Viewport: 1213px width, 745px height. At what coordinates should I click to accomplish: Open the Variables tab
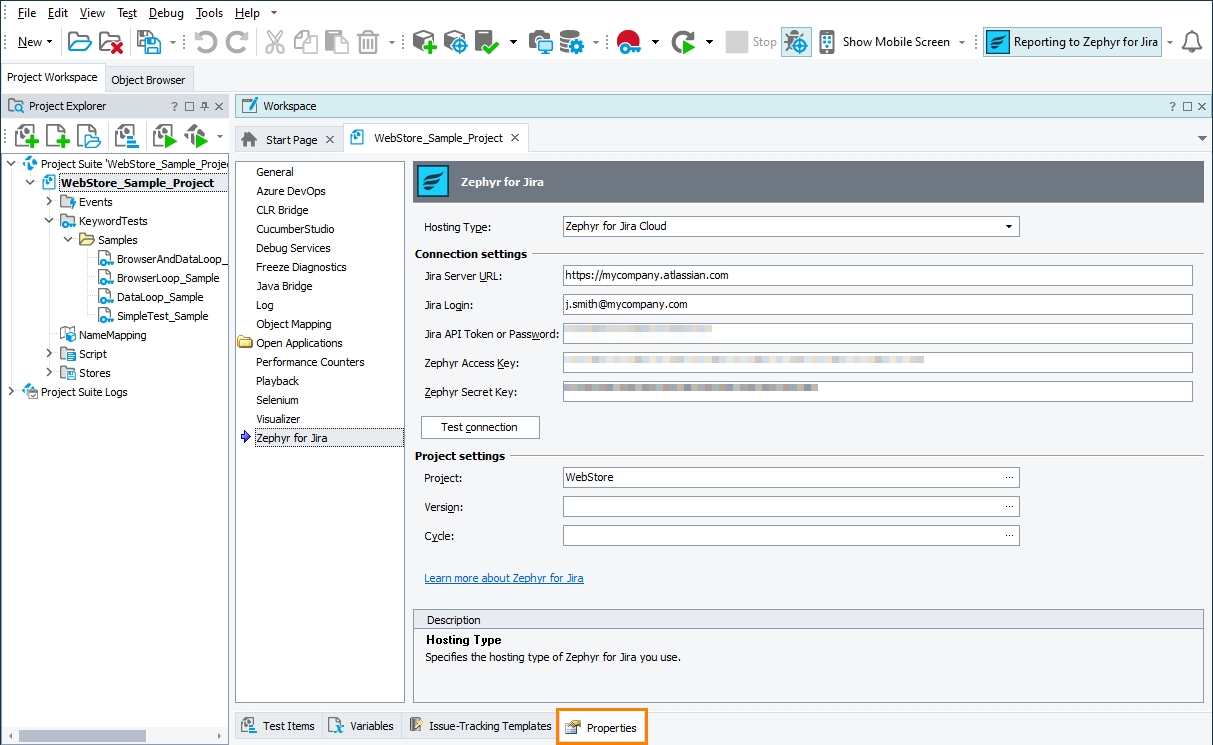(361, 726)
